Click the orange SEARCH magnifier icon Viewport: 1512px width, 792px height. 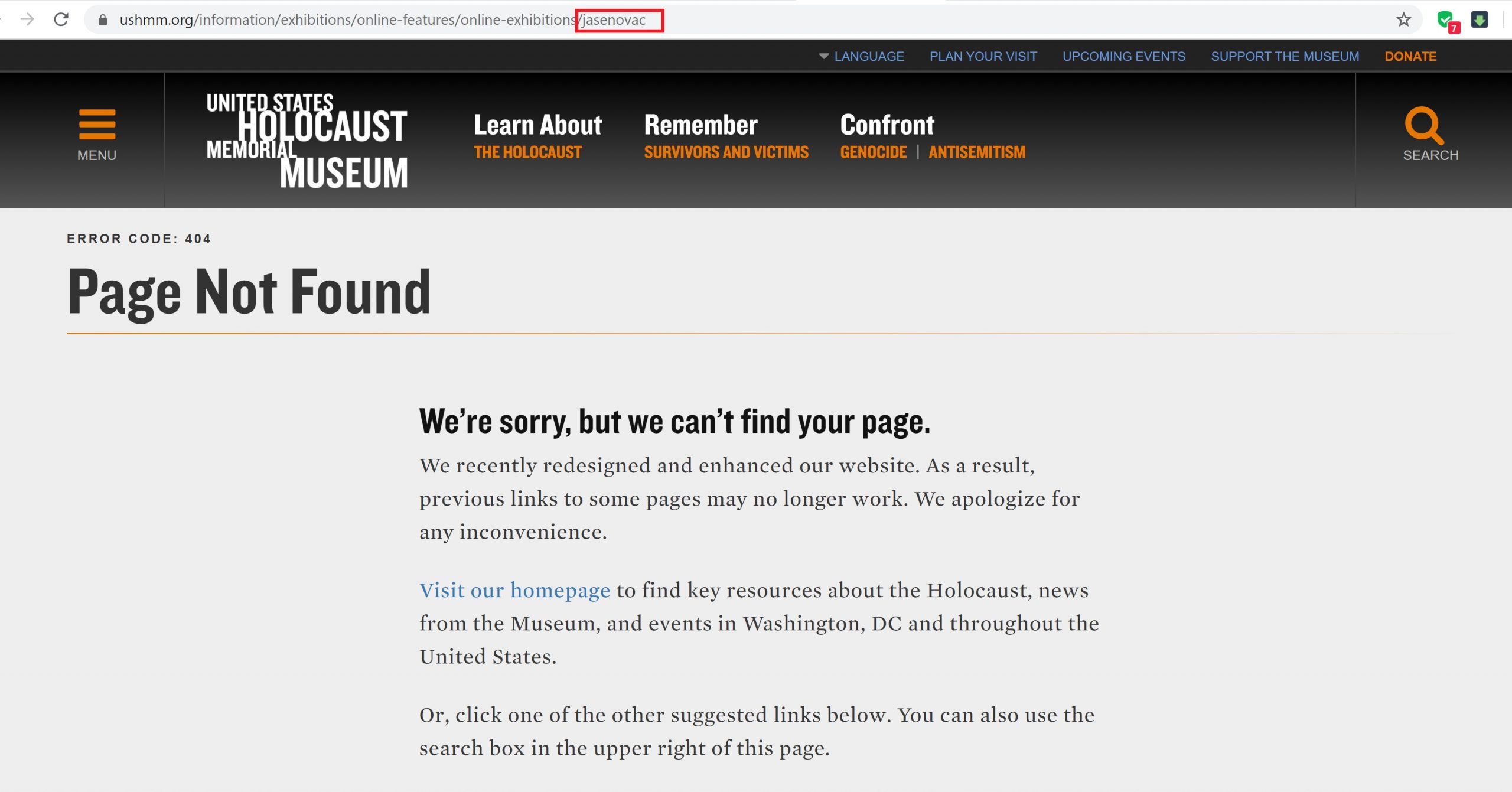(x=1424, y=125)
